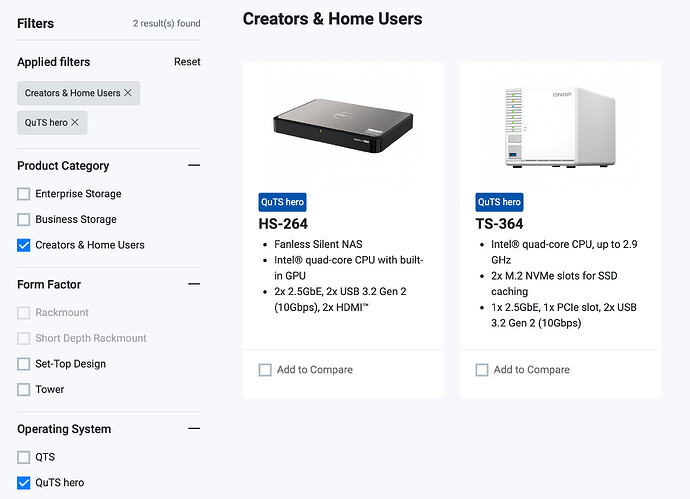Open the TS-364 product image
This screenshot has width=690, height=499.
(x=560, y=127)
